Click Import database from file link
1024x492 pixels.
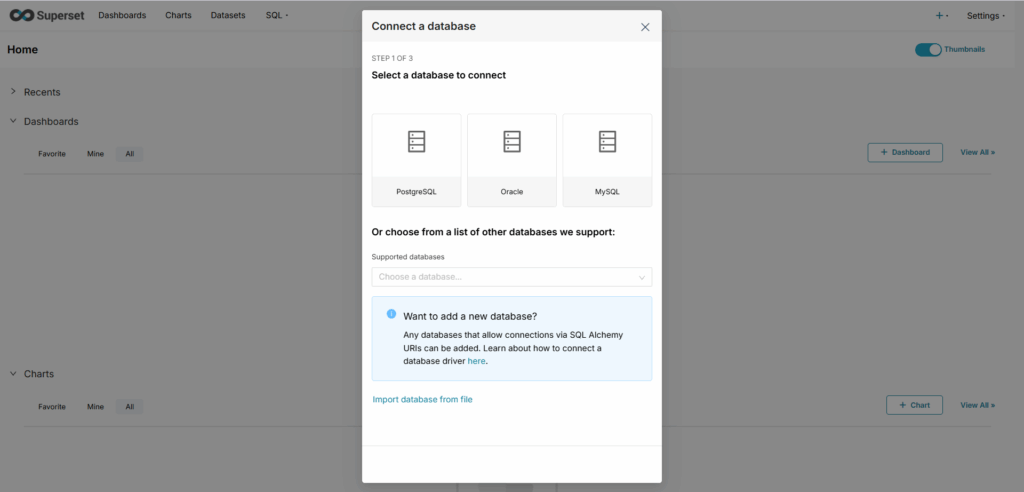(x=422, y=400)
